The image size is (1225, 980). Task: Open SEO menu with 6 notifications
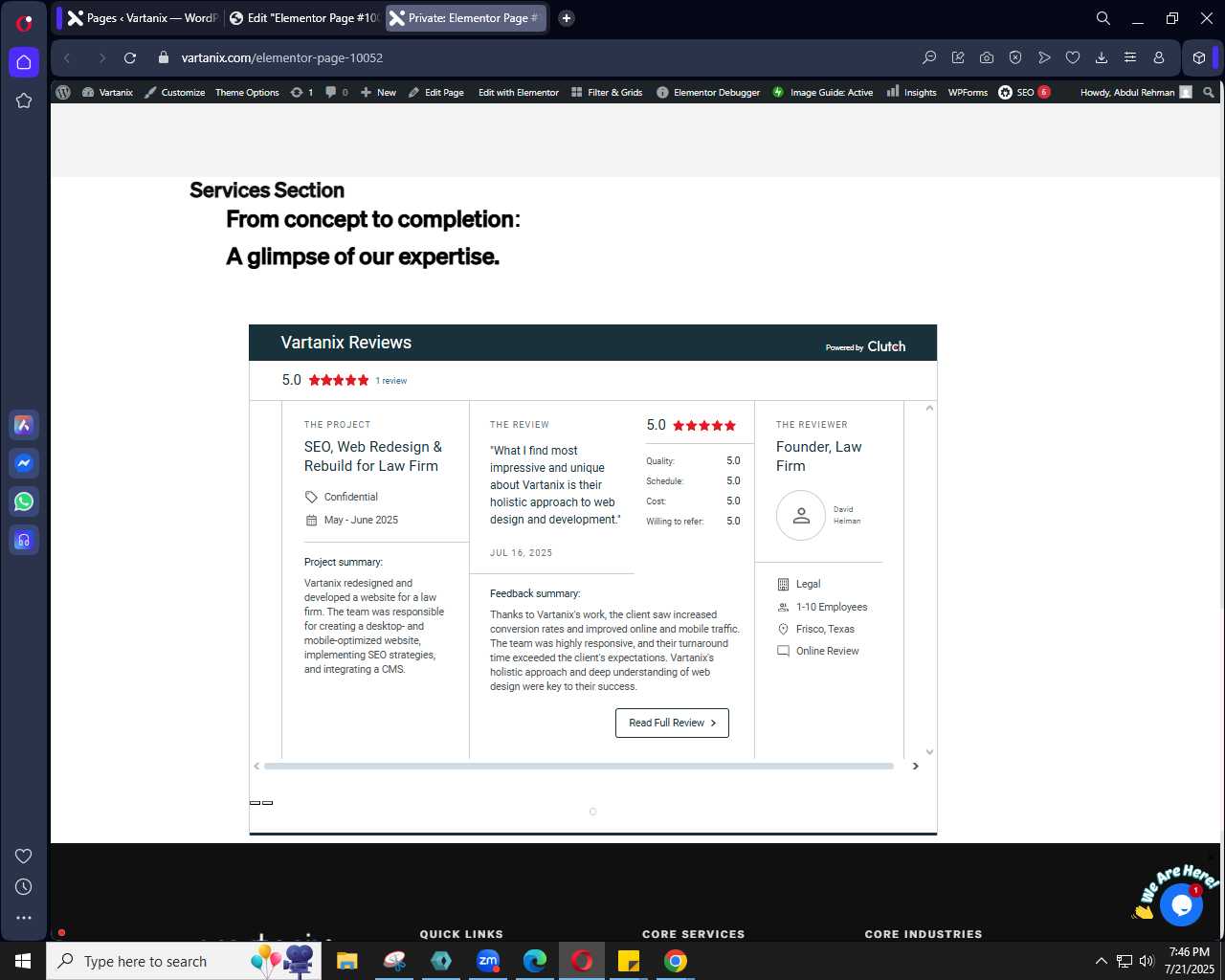[1024, 92]
